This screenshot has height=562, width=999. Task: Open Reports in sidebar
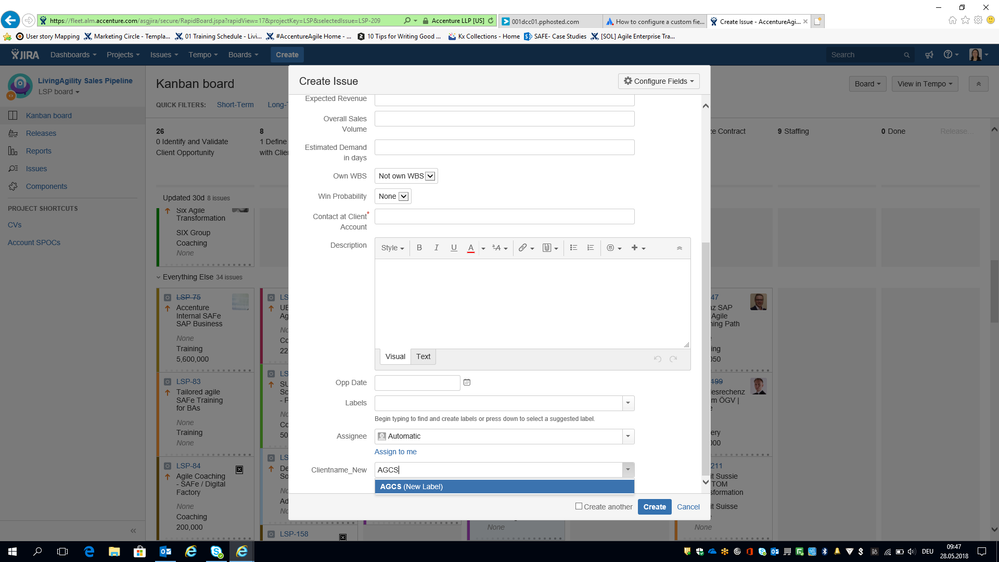(38, 151)
